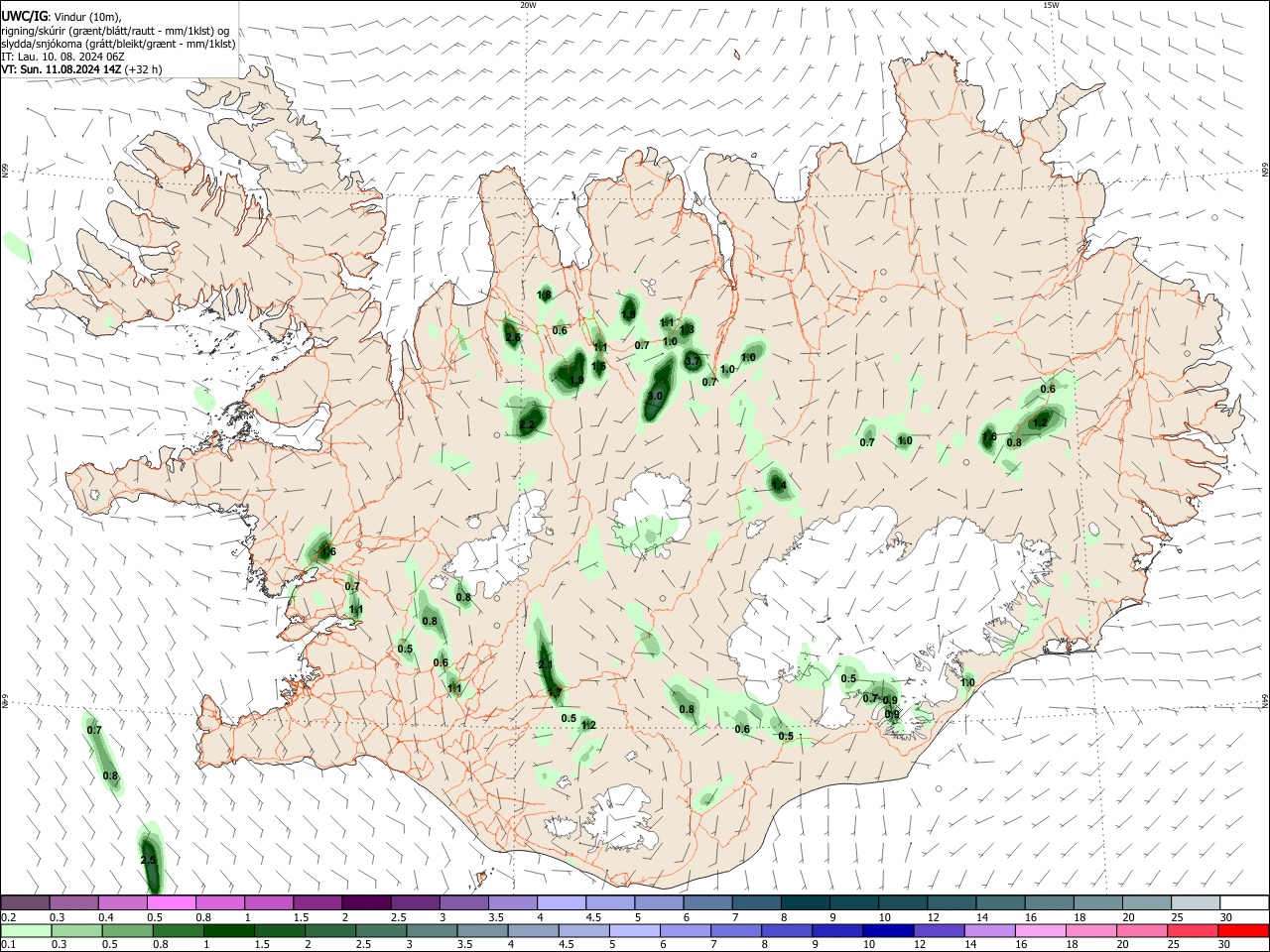1270x952 pixels.
Task: Select the dark blue 10 swatch in lower legend row
Action: (887, 931)
